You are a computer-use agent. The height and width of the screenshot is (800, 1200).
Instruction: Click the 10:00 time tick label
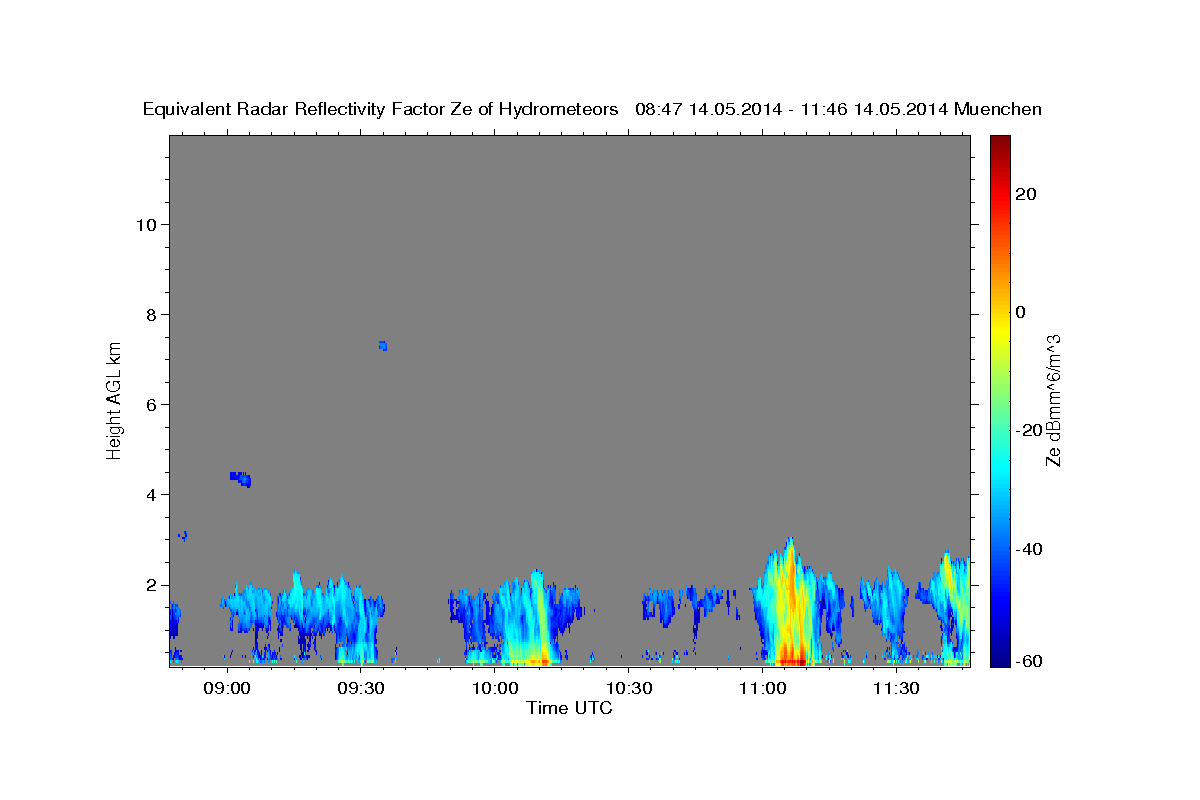pos(495,689)
